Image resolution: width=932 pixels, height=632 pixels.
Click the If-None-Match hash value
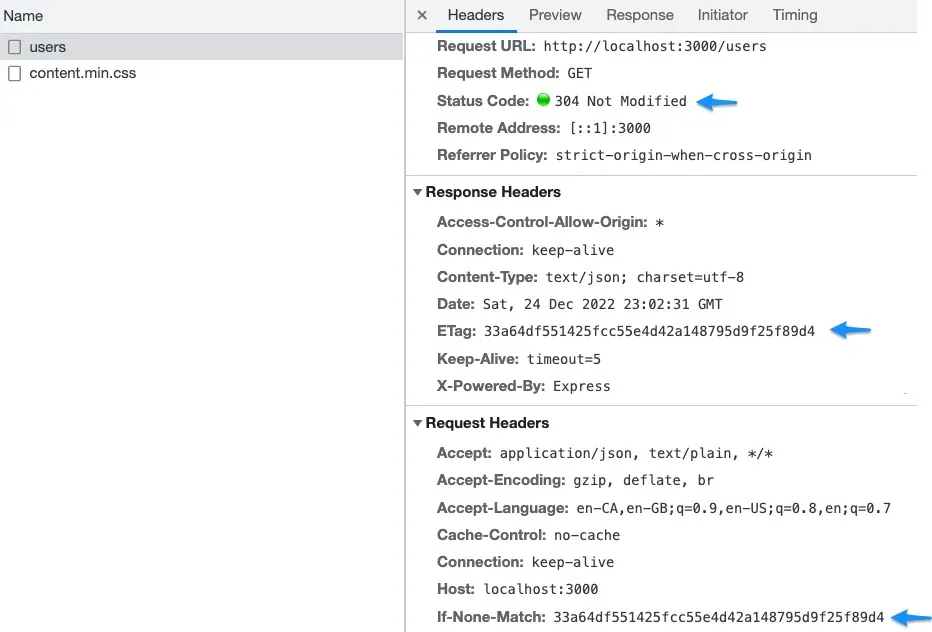(x=718, y=617)
